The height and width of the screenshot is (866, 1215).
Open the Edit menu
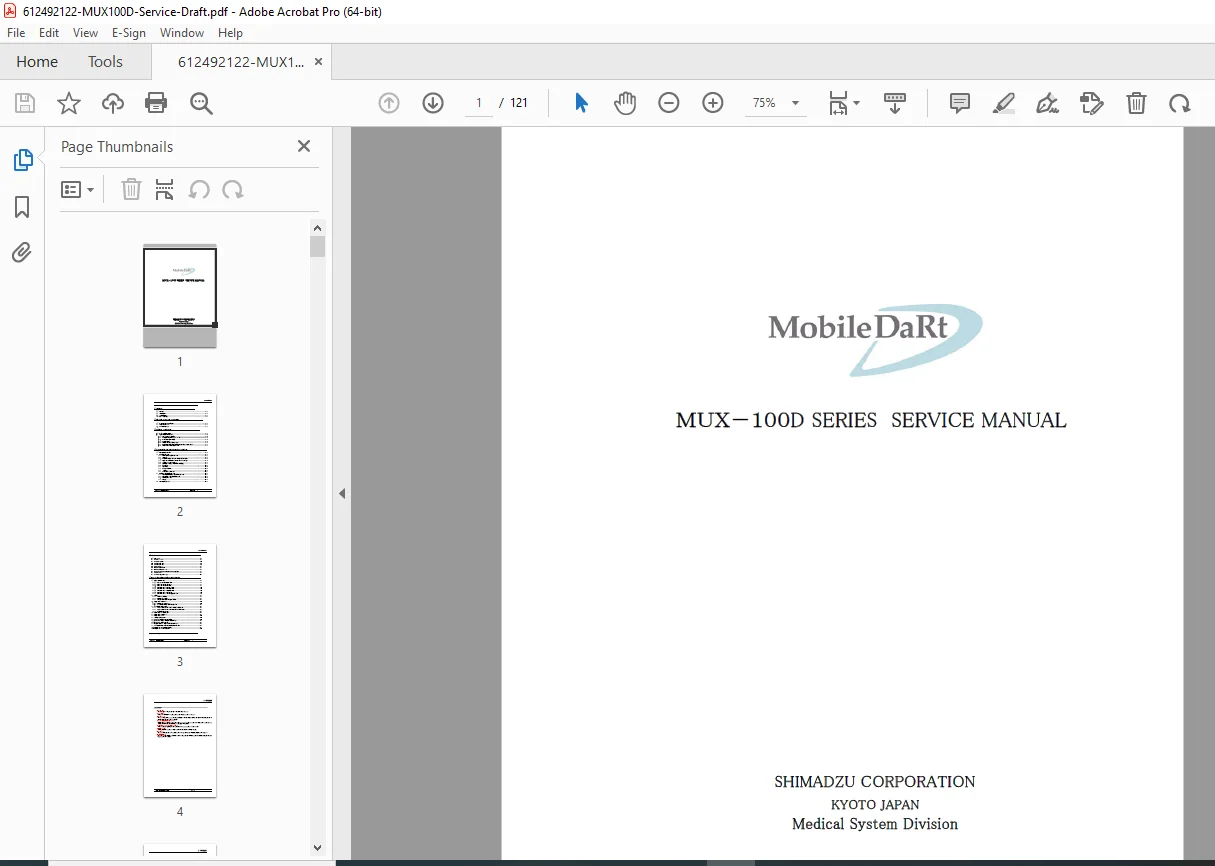(x=49, y=33)
